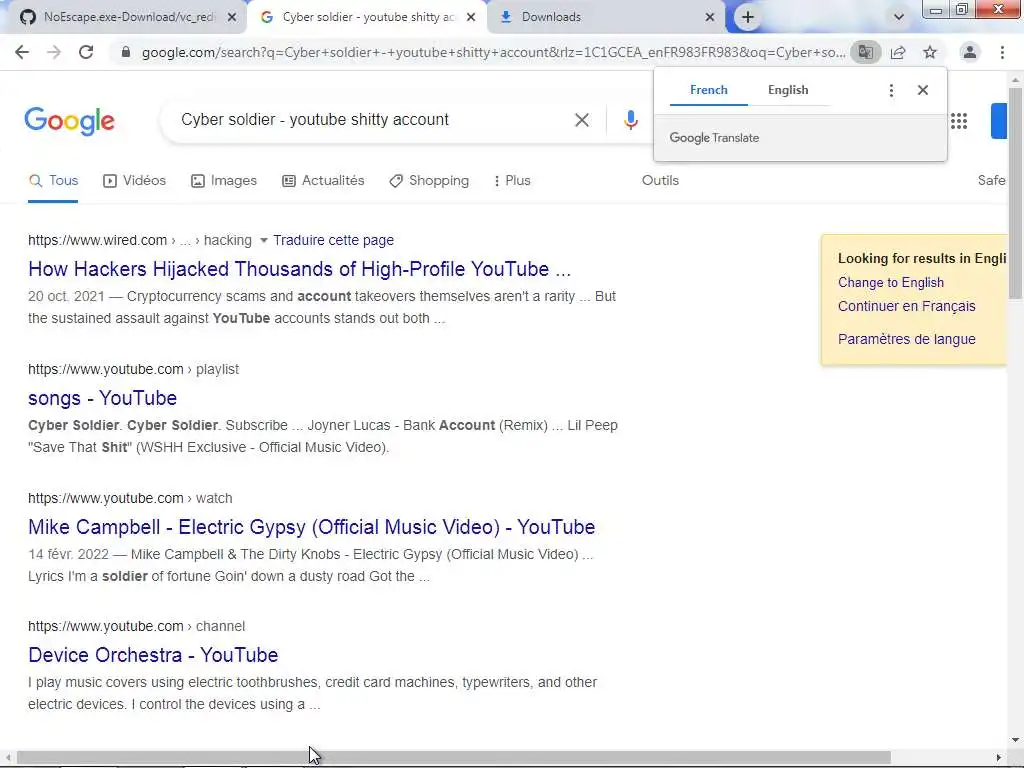Click the youtube.com › channel URL text
This screenshot has width=1024, height=768.
136,626
